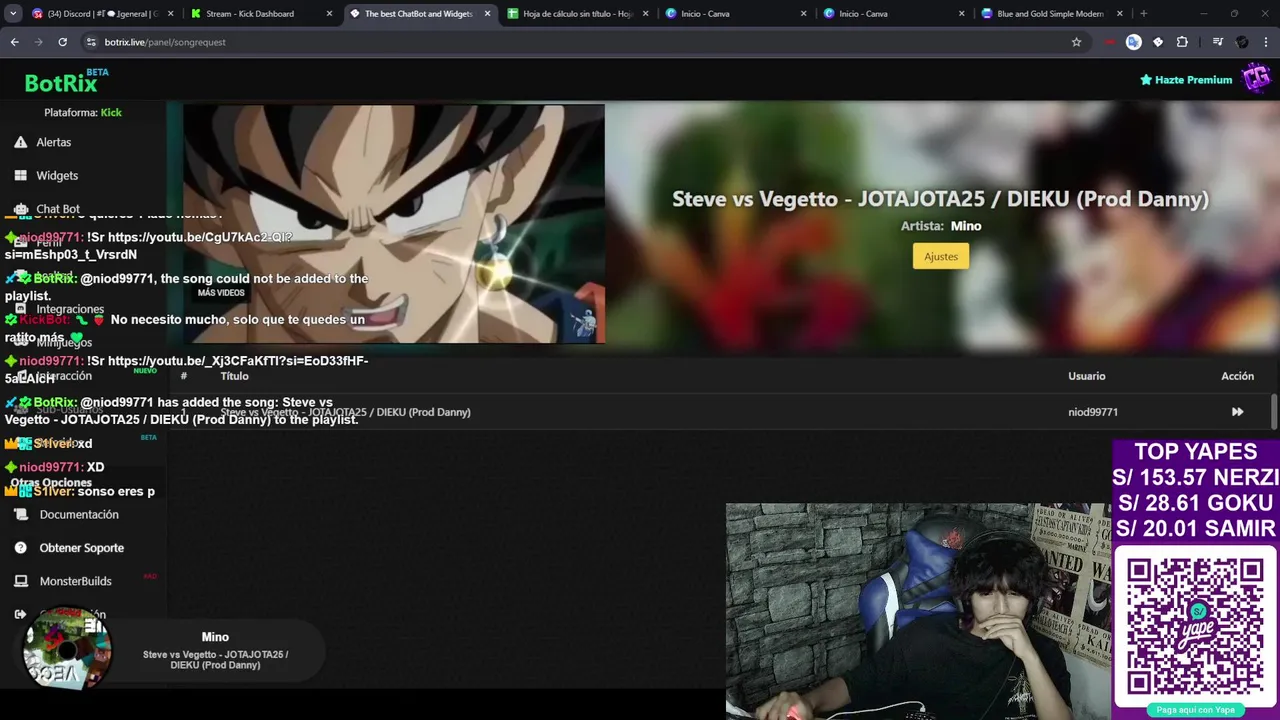Click the Acción column header
The height and width of the screenshot is (720, 1280).
pos(1237,376)
